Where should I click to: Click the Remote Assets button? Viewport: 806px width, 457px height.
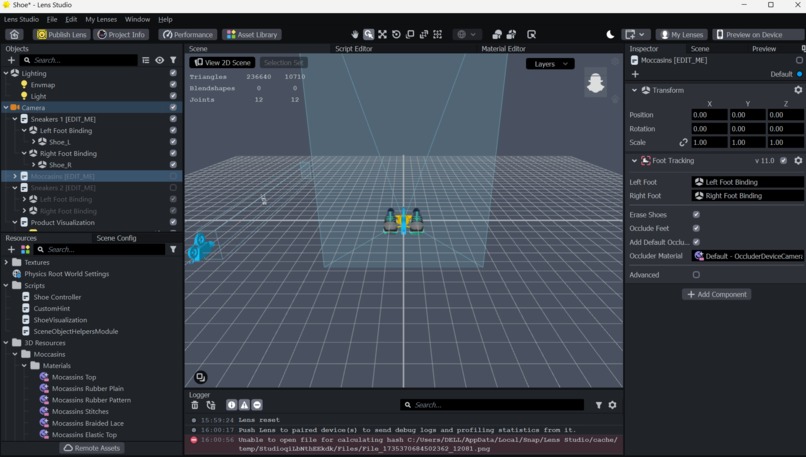[91, 448]
